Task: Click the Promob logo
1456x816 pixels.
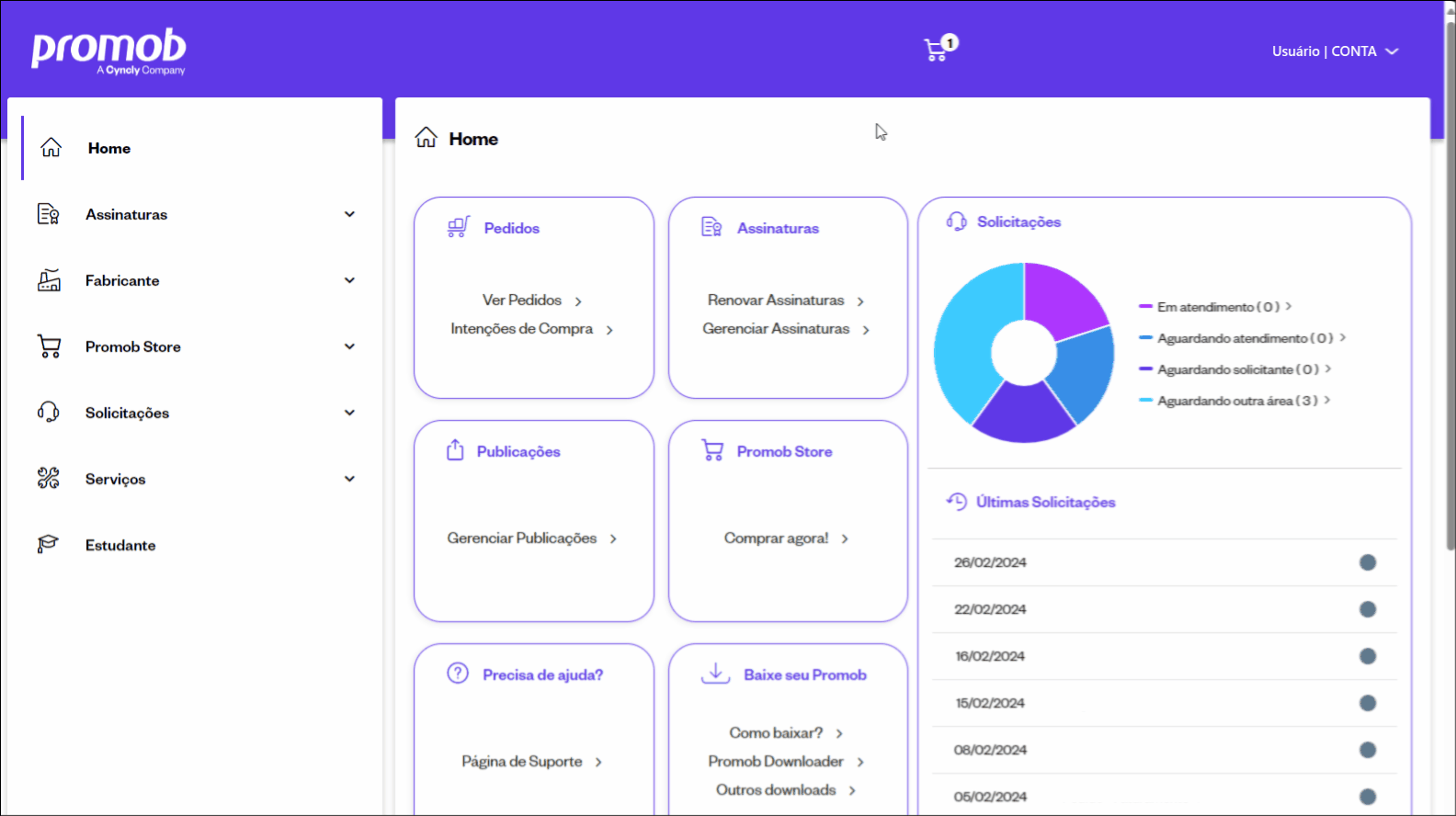Action: (x=109, y=51)
